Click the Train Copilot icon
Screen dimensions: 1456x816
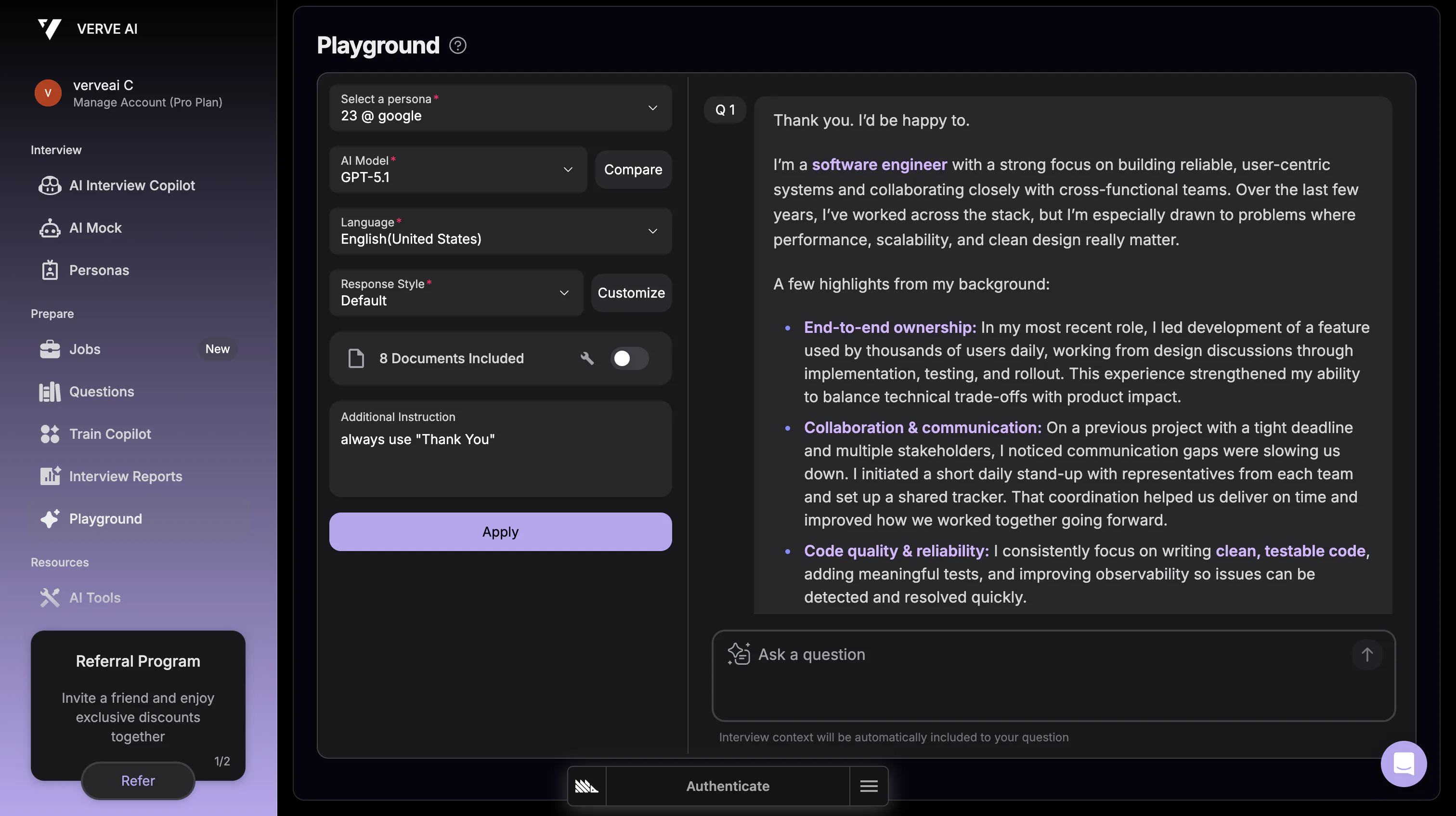(x=50, y=434)
